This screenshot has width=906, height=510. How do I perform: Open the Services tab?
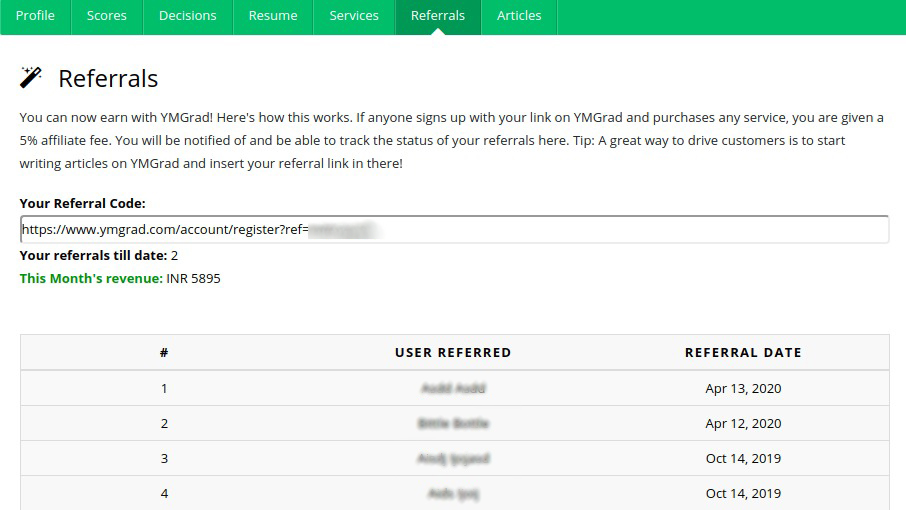pos(354,16)
